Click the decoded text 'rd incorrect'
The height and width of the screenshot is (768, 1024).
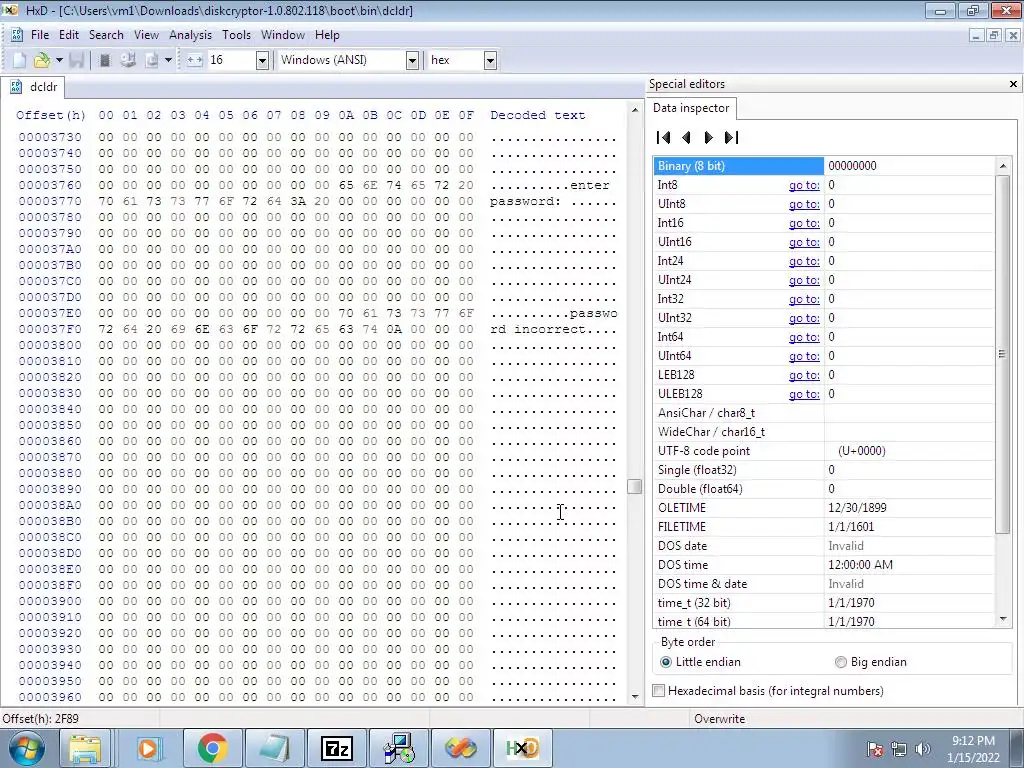[x=538, y=328]
